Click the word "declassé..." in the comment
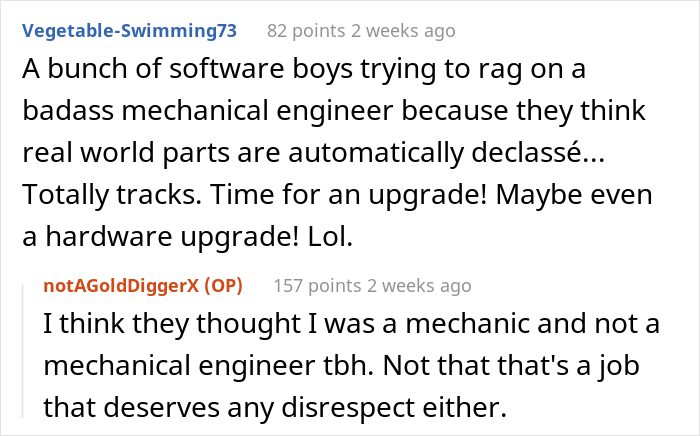Viewport: 700px width, 436px height. pos(538,153)
